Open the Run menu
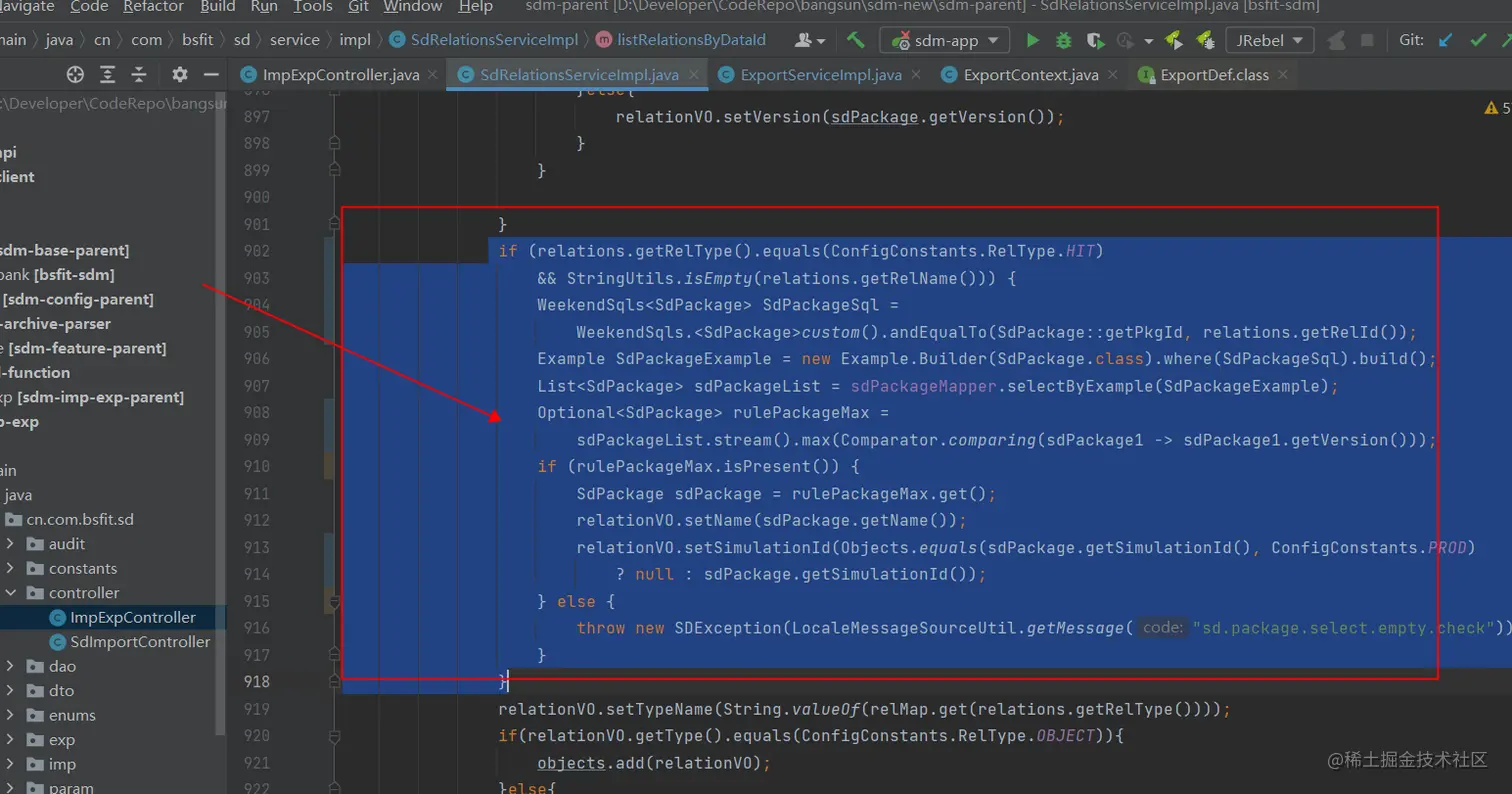 tap(265, 7)
